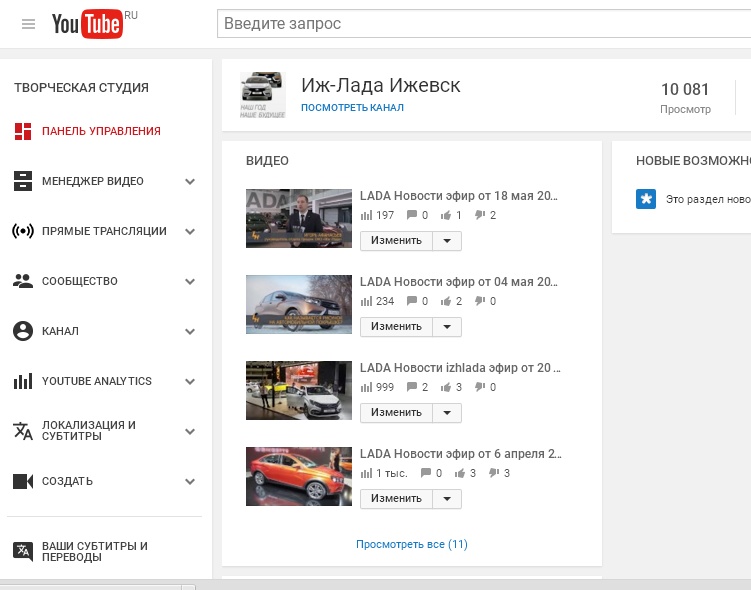
Task: Click the Создать camera icon
Action: point(23,481)
